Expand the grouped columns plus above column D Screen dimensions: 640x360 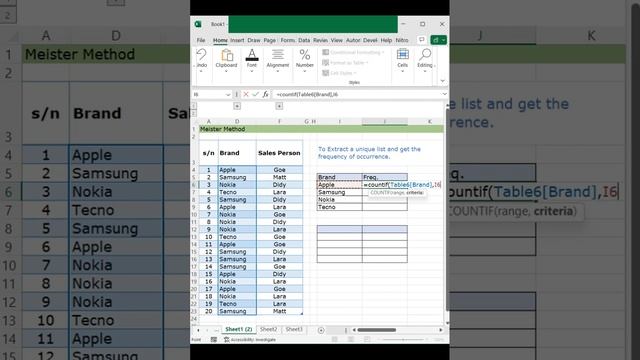click(237, 106)
